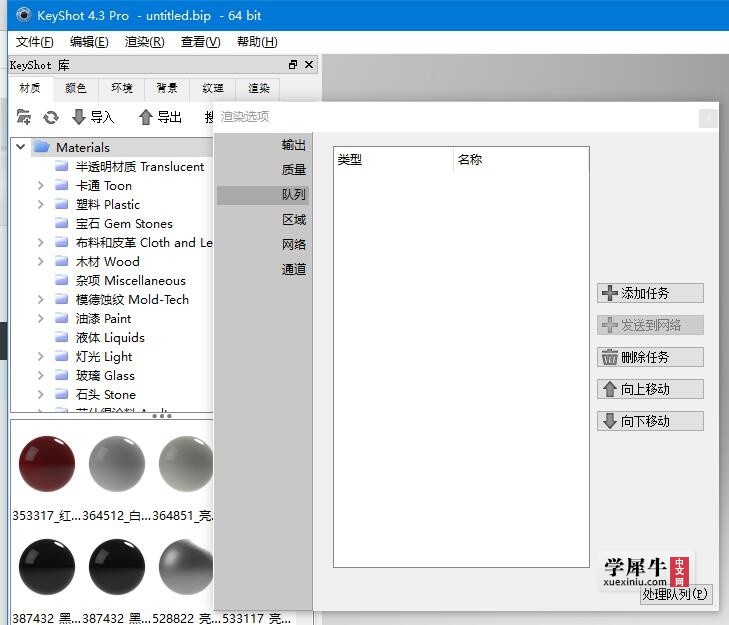Click the 向下移动 button
The image size is (729, 625).
[x=650, y=421]
